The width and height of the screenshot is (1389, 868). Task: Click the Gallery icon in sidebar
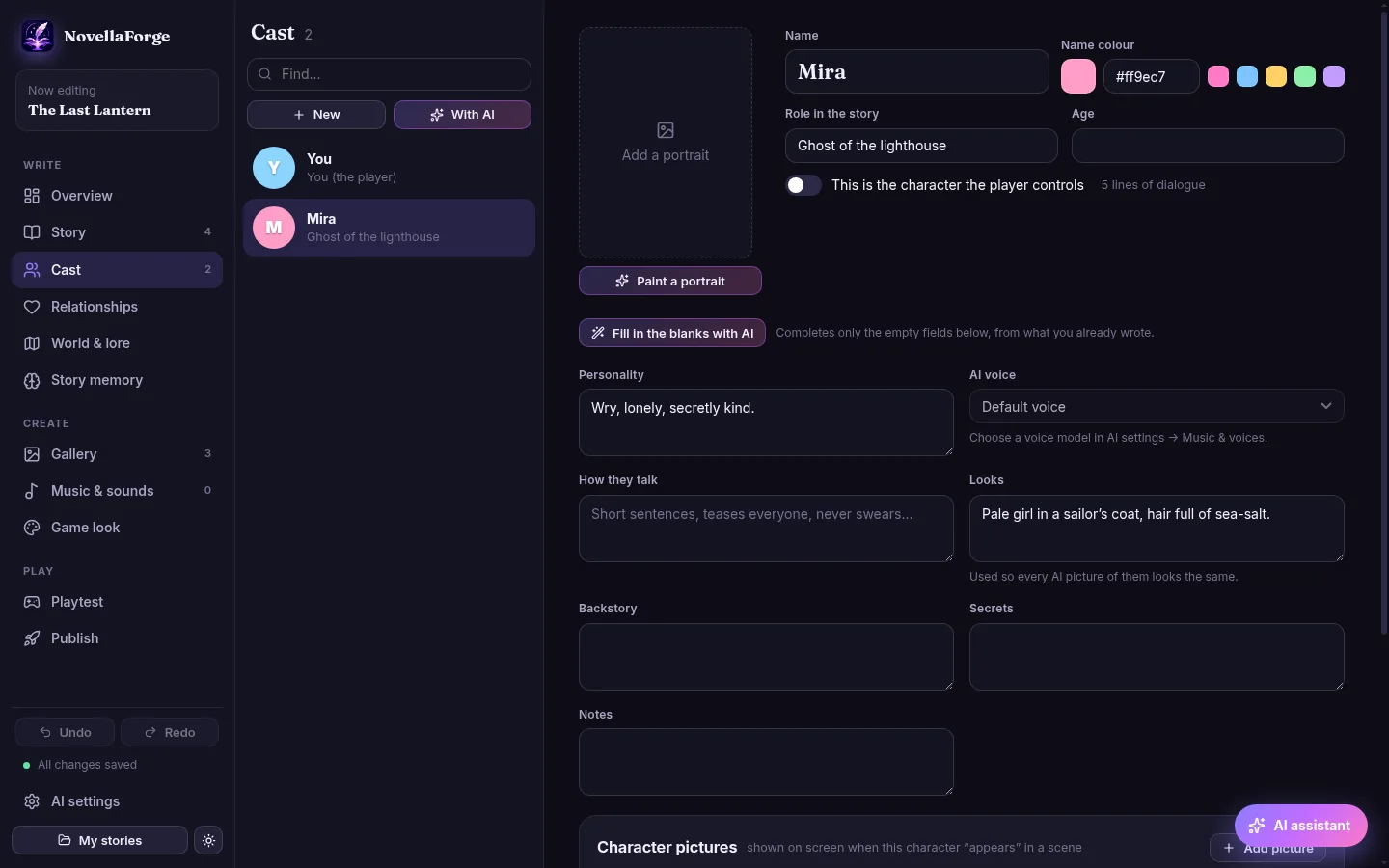point(32,454)
